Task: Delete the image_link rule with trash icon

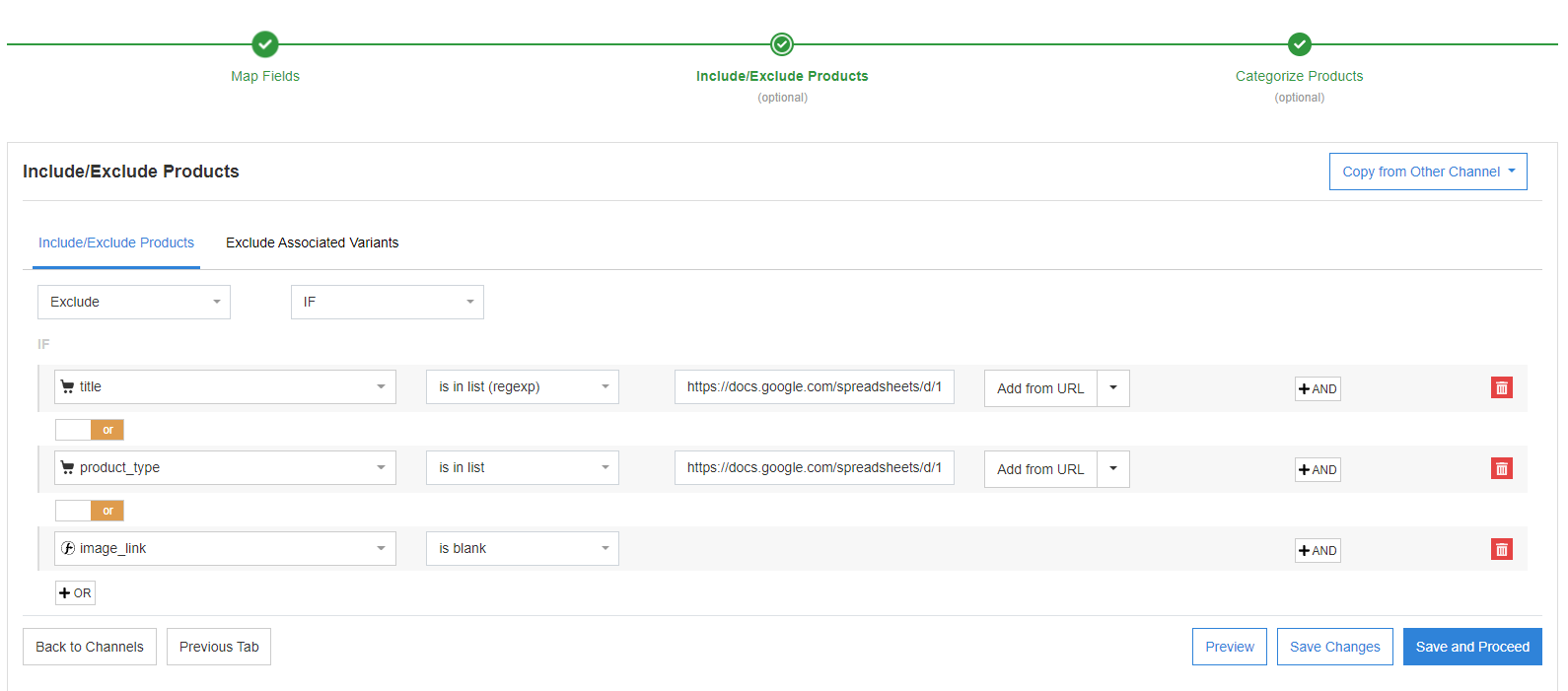Action: (1501, 550)
